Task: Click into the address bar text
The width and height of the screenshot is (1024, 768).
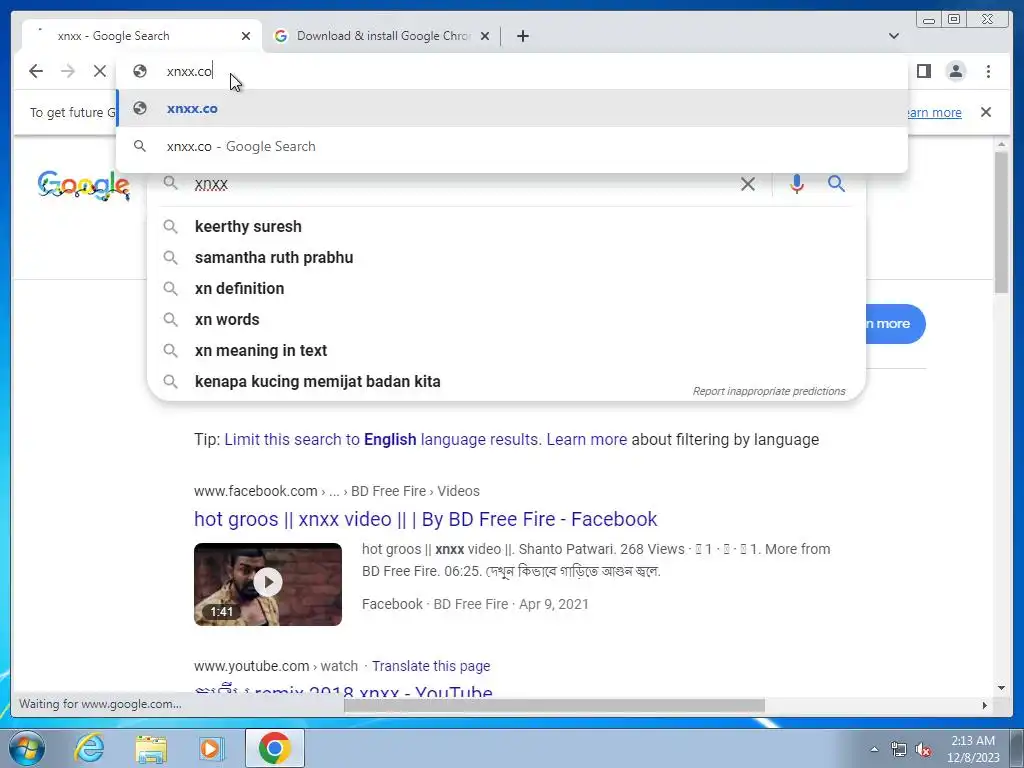Action: click(189, 71)
